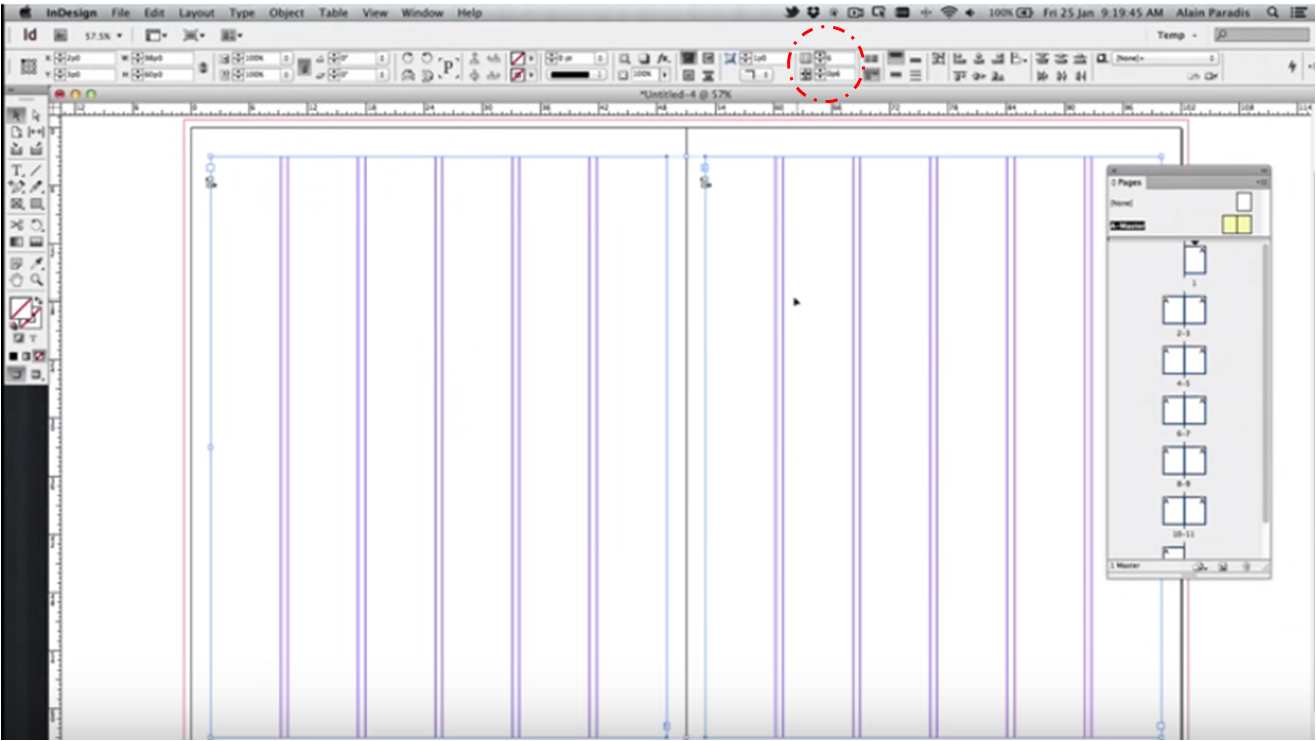Toggle the screen mode at toolbar bottom
Image resolution: width=1316 pixels, height=741 pixels.
point(18,374)
